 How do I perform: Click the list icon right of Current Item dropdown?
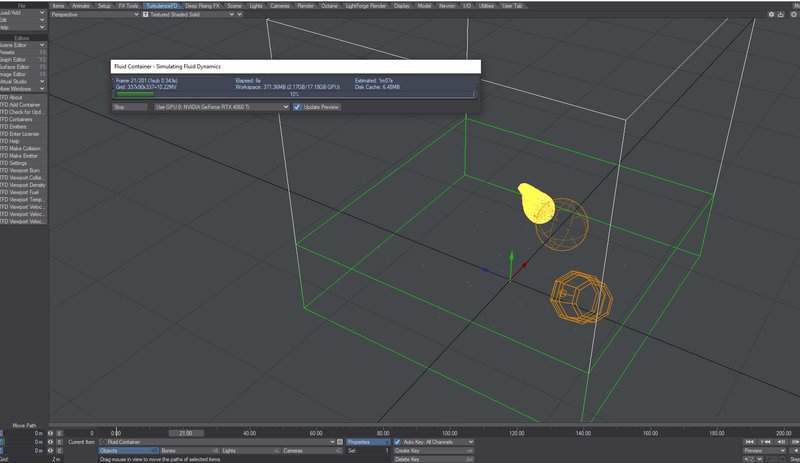(340, 442)
